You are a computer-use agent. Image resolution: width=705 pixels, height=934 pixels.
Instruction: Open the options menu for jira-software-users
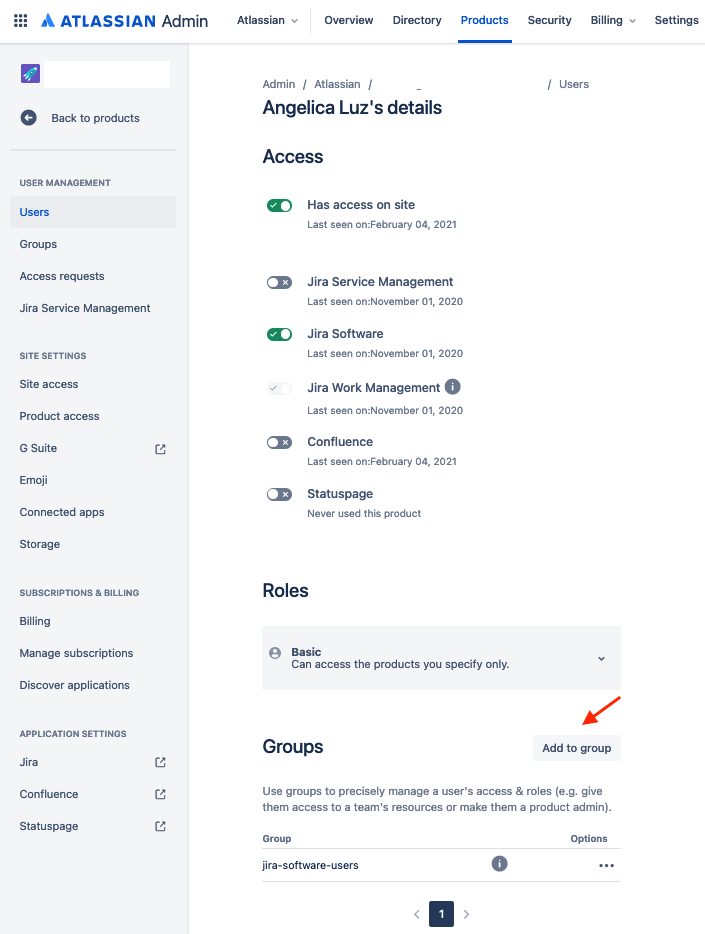[606, 864]
